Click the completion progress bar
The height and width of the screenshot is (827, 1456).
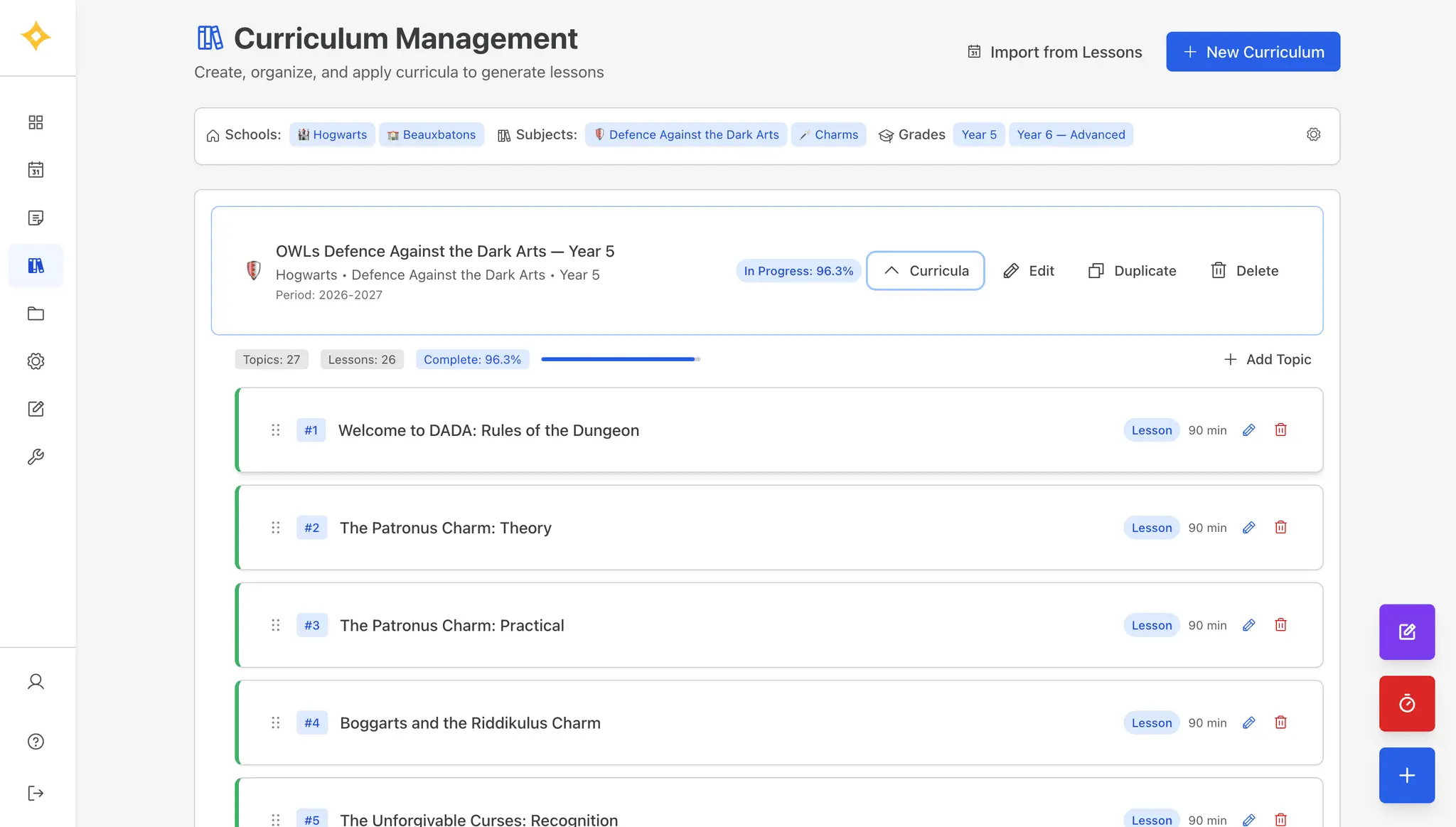pyautogui.click(x=621, y=360)
